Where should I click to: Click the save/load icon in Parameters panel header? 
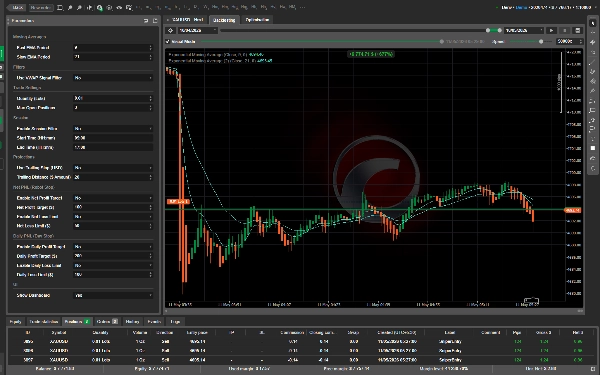point(155,21)
